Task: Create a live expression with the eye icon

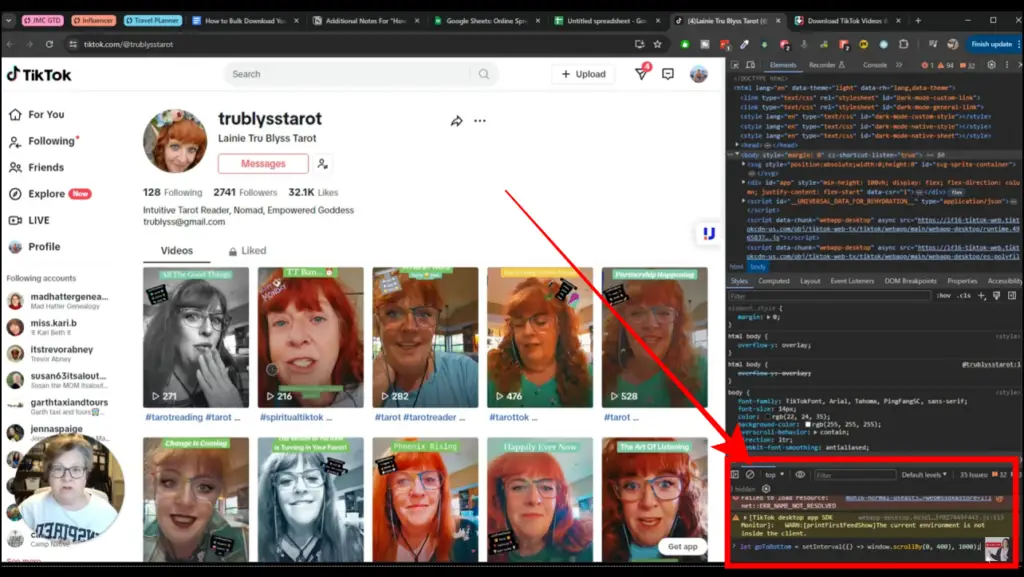Action: click(x=800, y=475)
